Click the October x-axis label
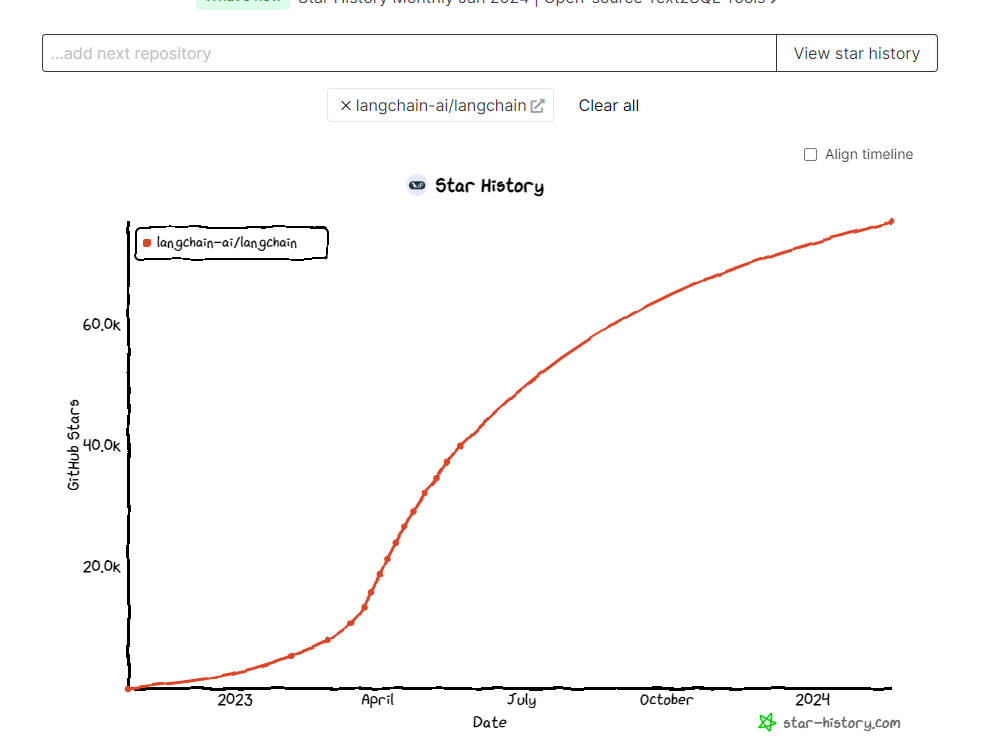The height and width of the screenshot is (744, 1000). pos(666,700)
